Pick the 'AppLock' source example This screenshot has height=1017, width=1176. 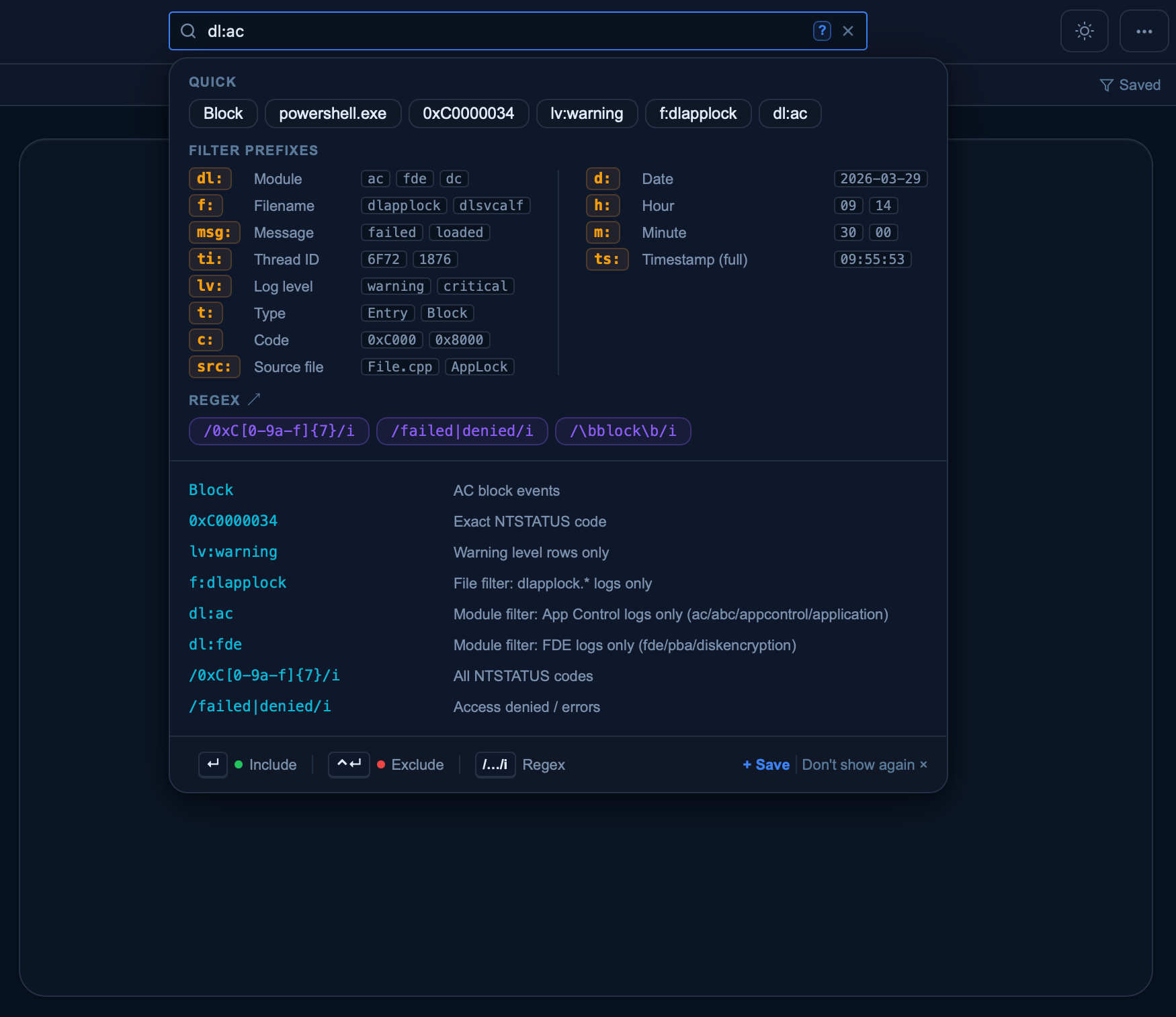click(x=480, y=367)
